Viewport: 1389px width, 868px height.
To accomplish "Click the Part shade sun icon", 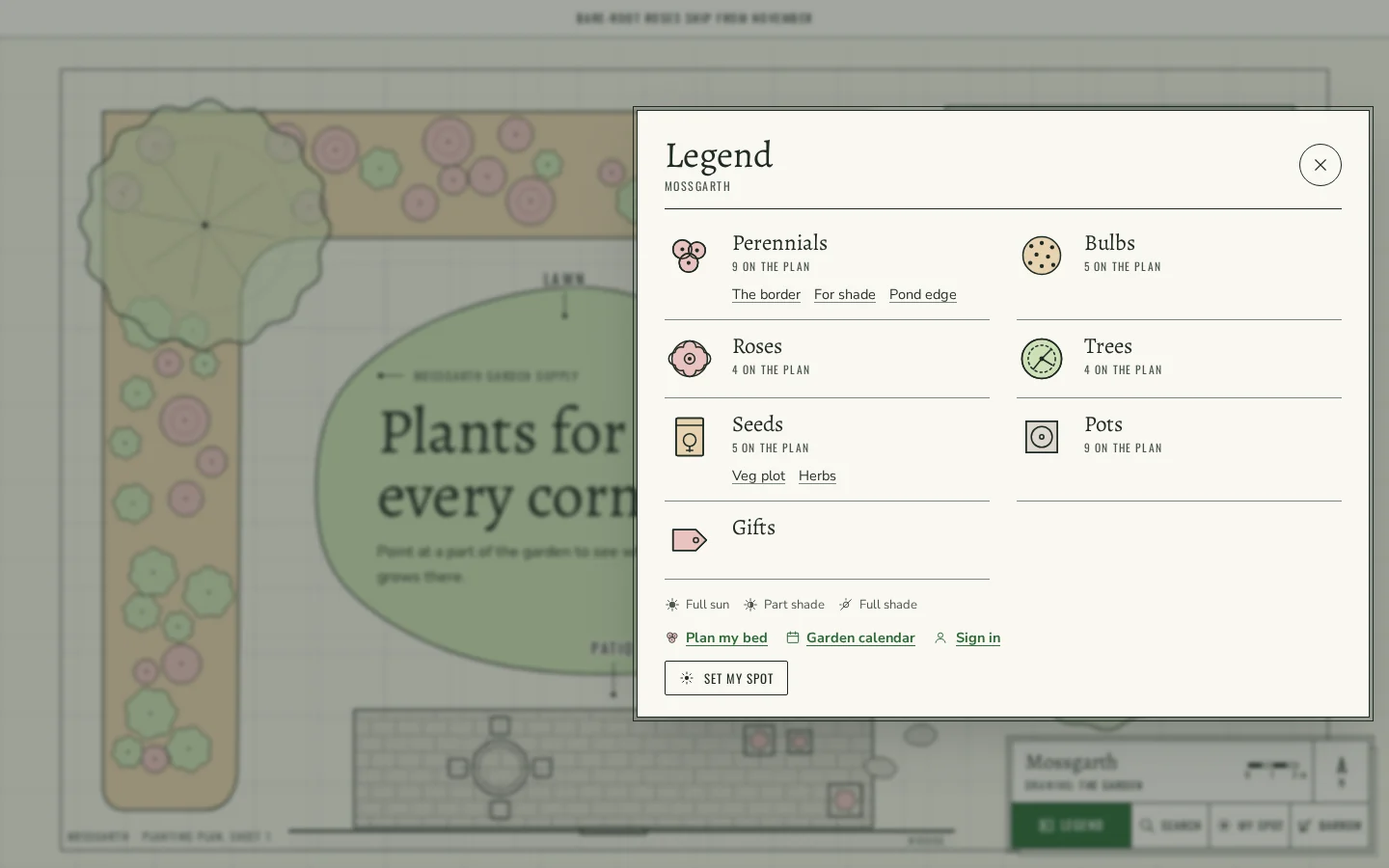I will point(750,605).
